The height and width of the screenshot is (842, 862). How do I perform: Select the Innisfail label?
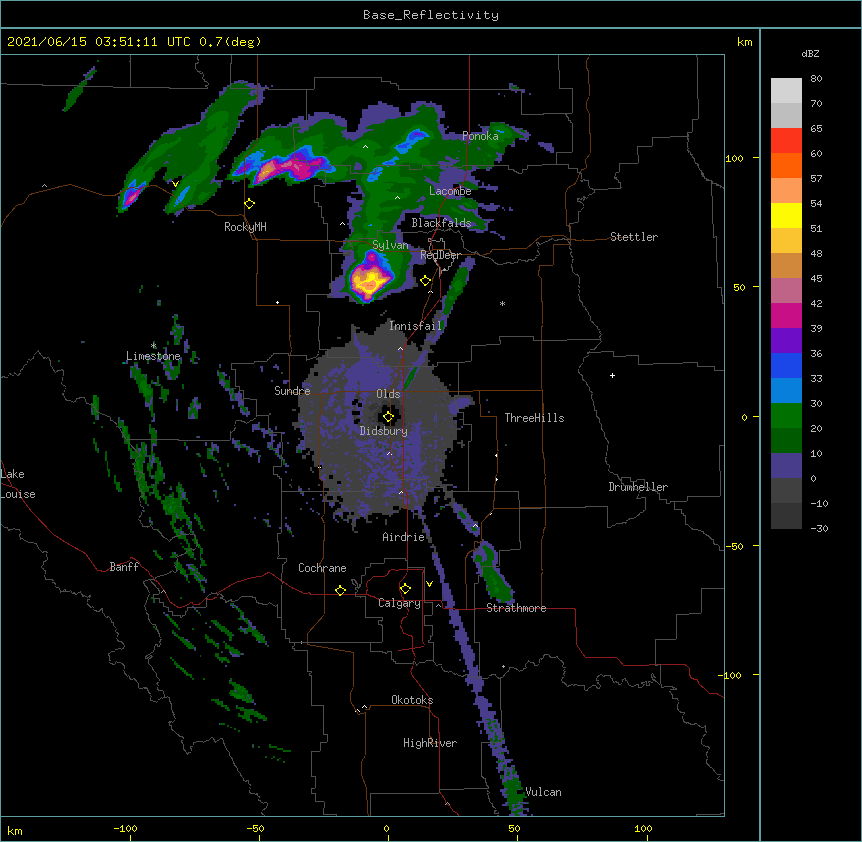tap(415, 326)
